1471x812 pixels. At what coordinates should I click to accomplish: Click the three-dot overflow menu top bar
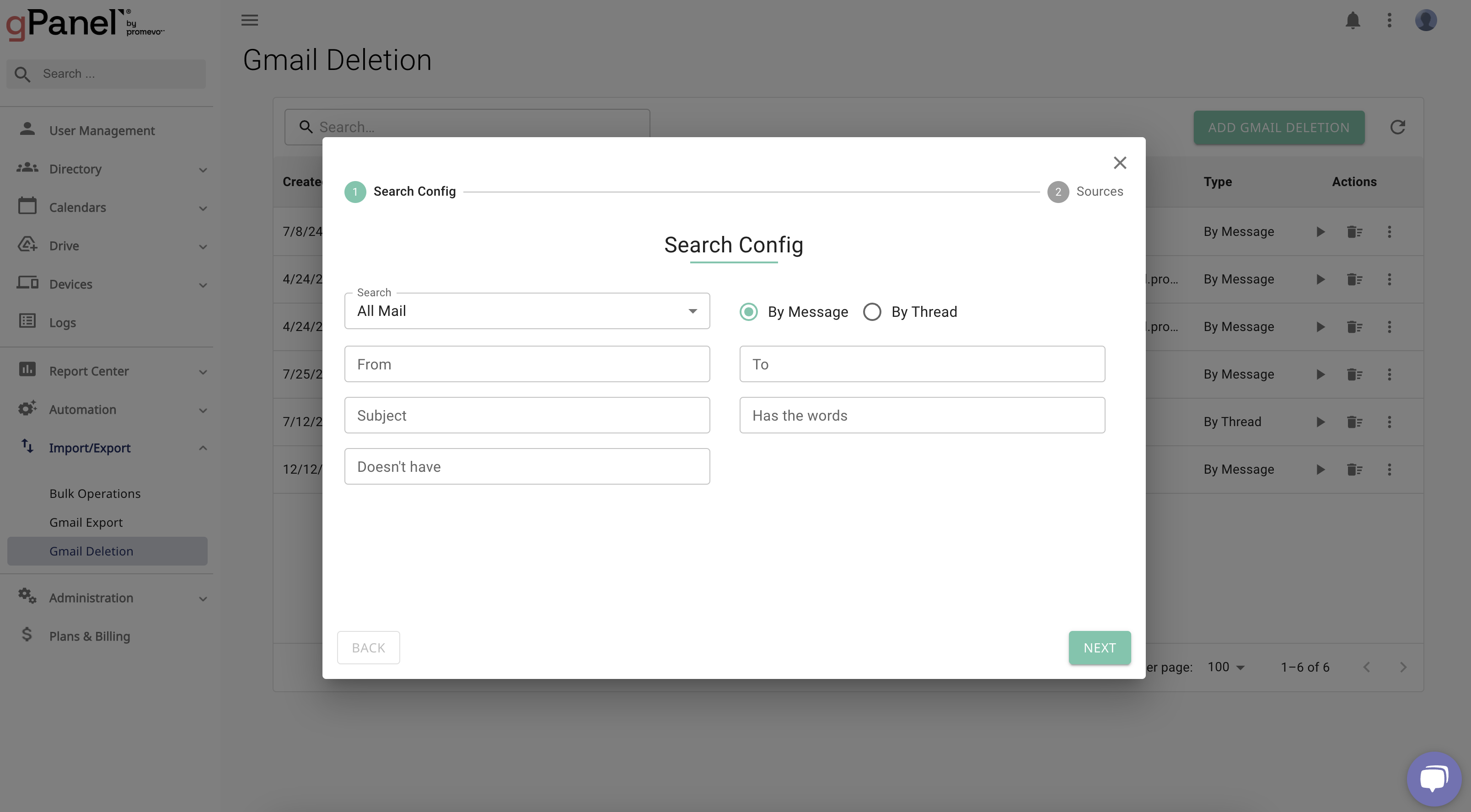(x=1389, y=20)
